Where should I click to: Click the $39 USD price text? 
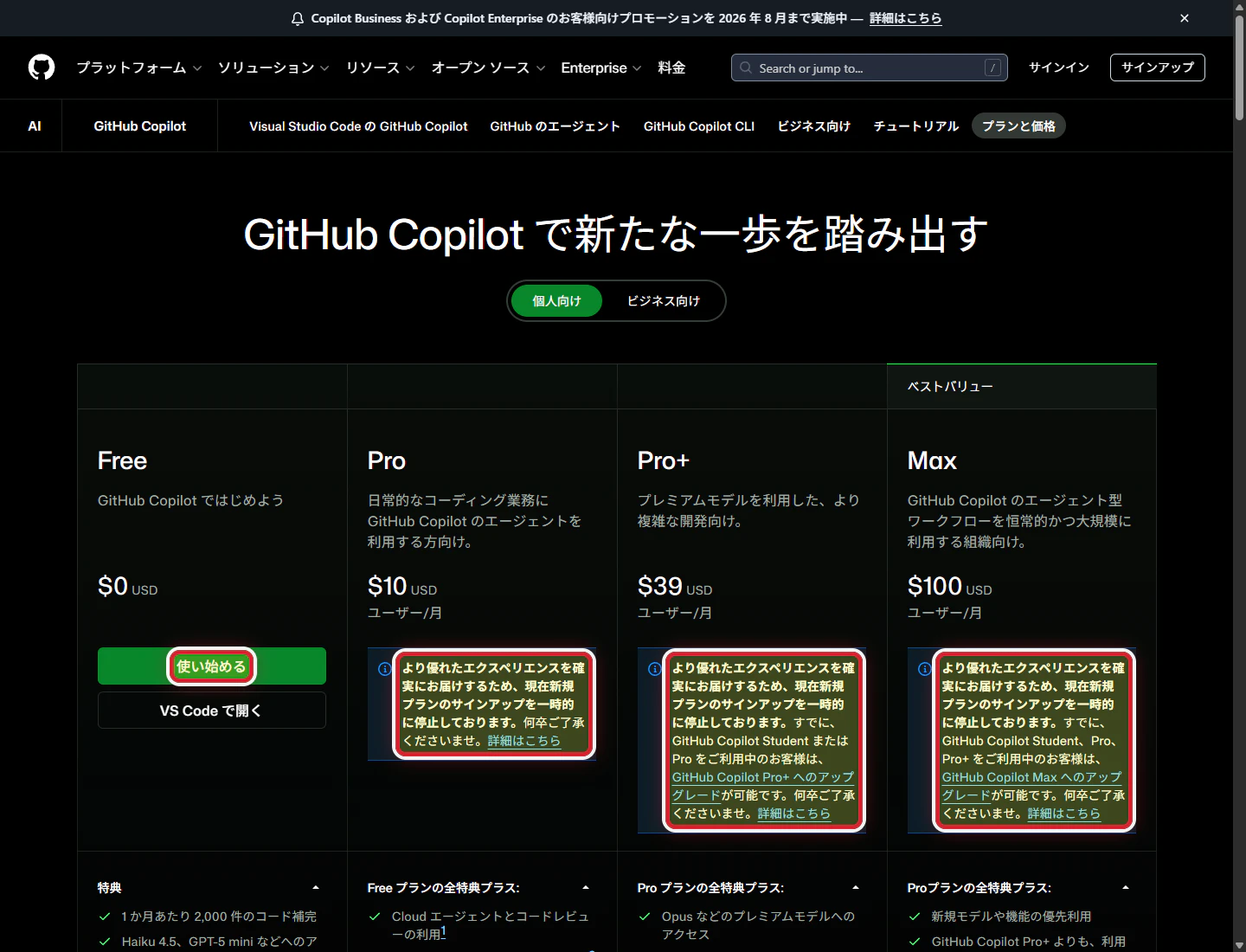675,587
